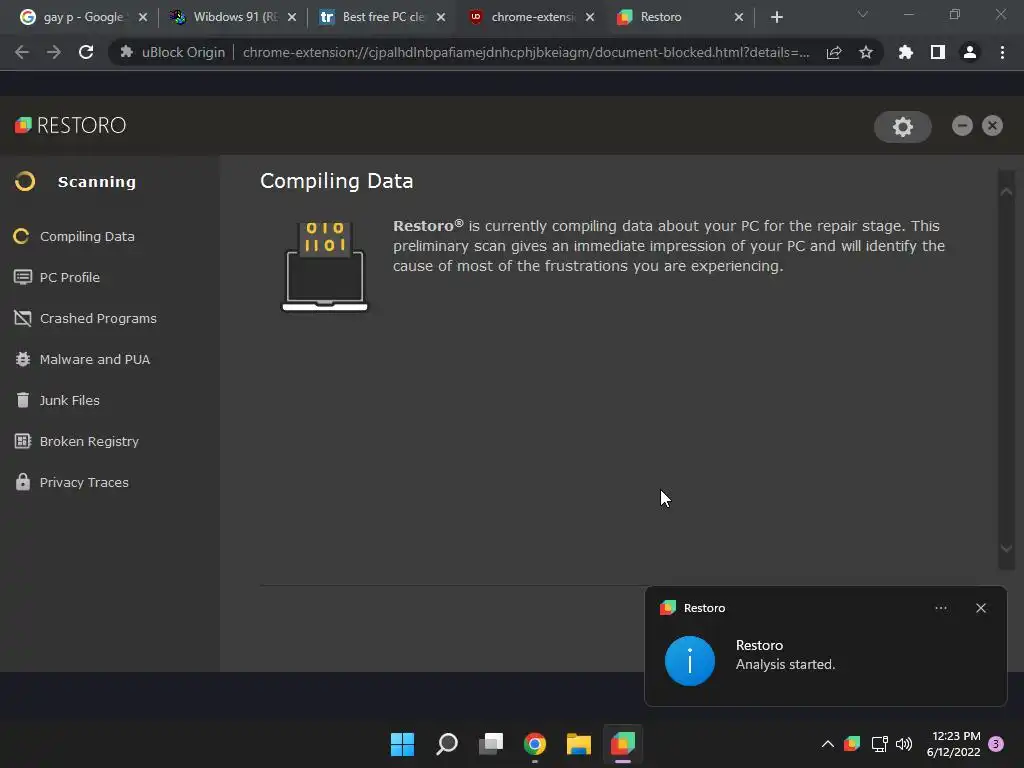This screenshot has height=768, width=1024.
Task: Open Chrome extensions puzzle menu
Action: click(906, 52)
